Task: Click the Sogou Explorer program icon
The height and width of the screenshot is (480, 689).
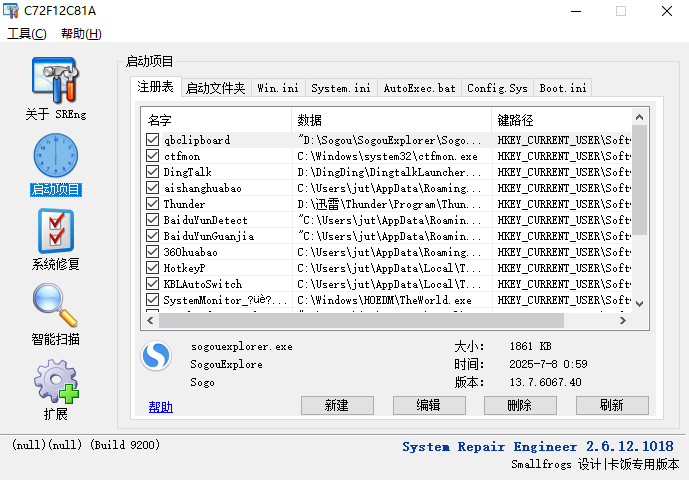Action: pos(156,355)
